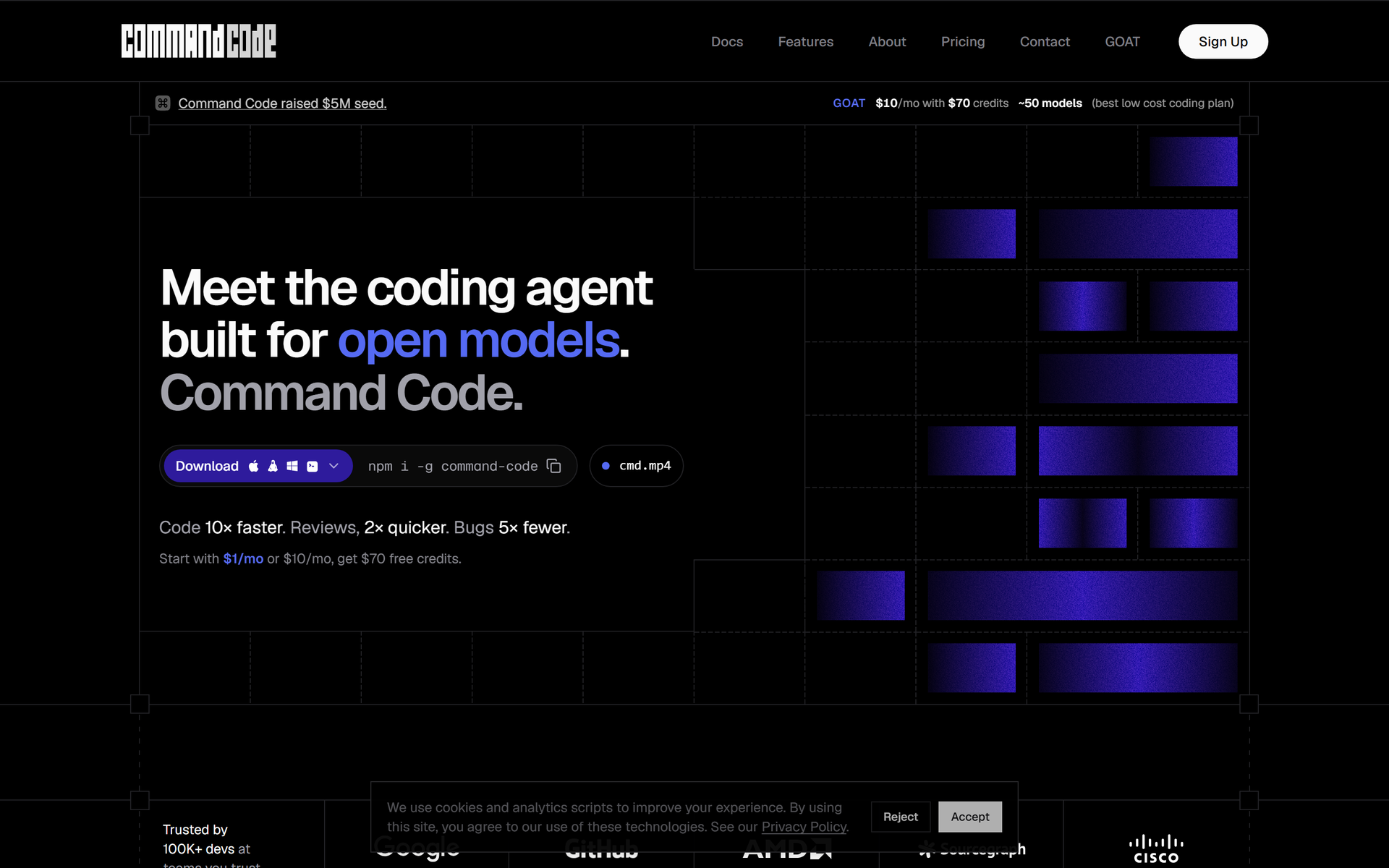Click "(best low cost coding plan)" text
The image size is (1389, 868).
pos(1163,103)
